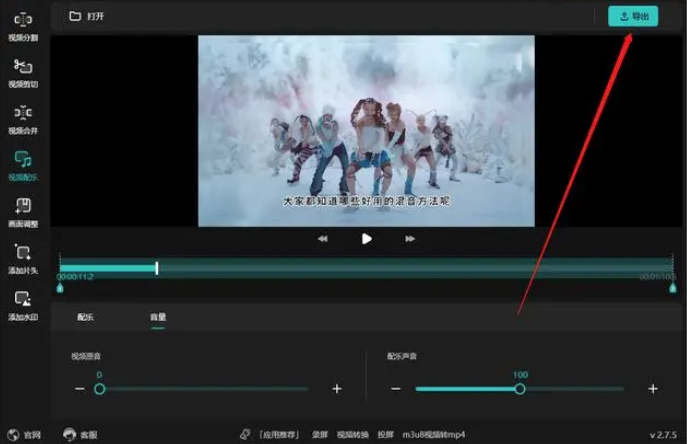Decrease original video volume with minus
Image resolution: width=687 pixels, height=444 pixels.
click(80, 389)
